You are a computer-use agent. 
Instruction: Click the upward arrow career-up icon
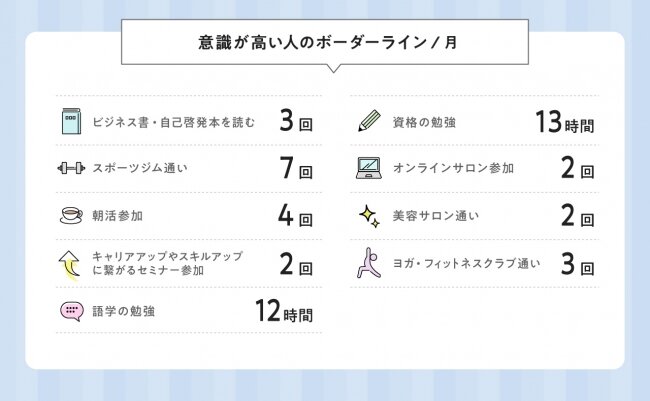pos(70,265)
